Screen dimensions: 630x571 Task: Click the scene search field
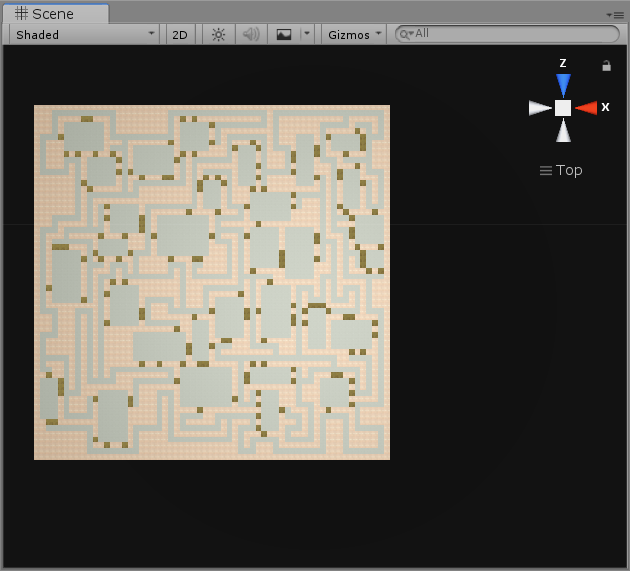(x=507, y=34)
